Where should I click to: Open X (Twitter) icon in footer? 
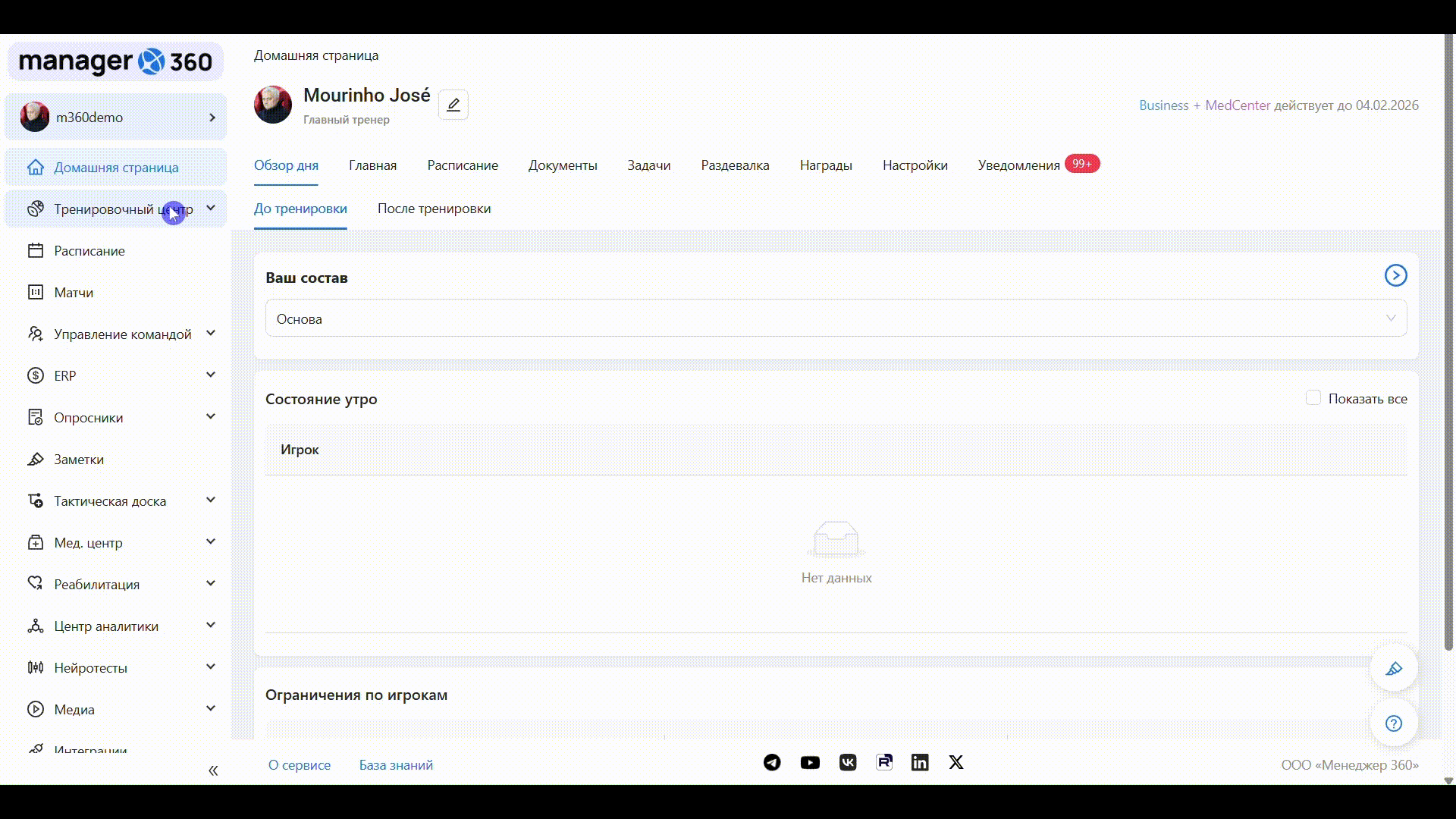click(956, 763)
